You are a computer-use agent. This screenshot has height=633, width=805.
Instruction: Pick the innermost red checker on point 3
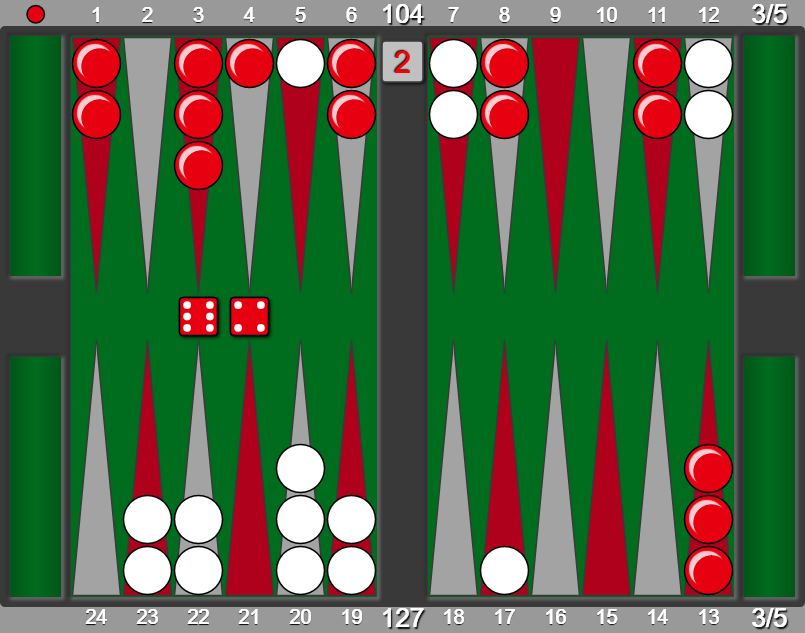pos(199,165)
